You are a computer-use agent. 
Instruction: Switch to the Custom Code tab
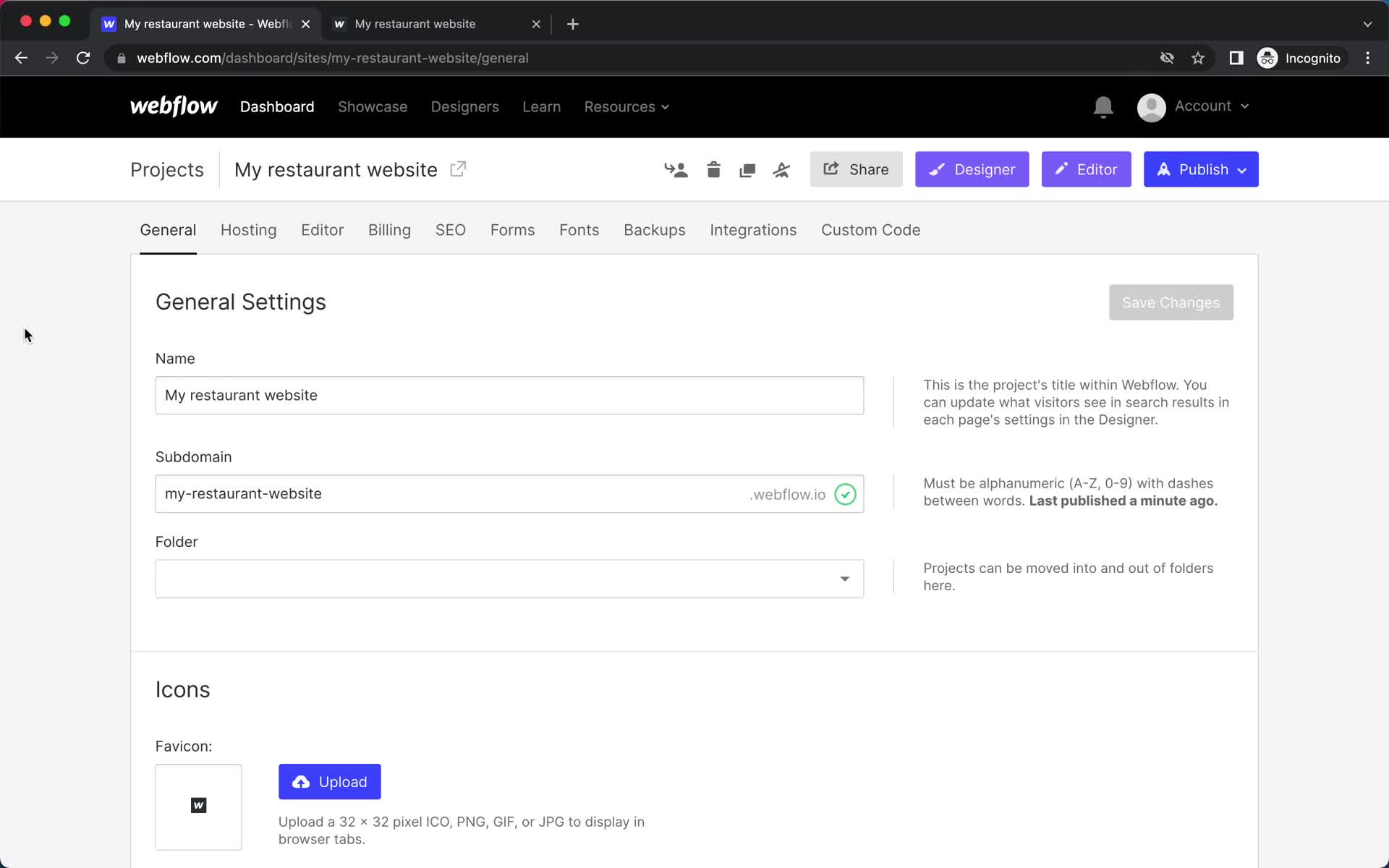coord(871,230)
